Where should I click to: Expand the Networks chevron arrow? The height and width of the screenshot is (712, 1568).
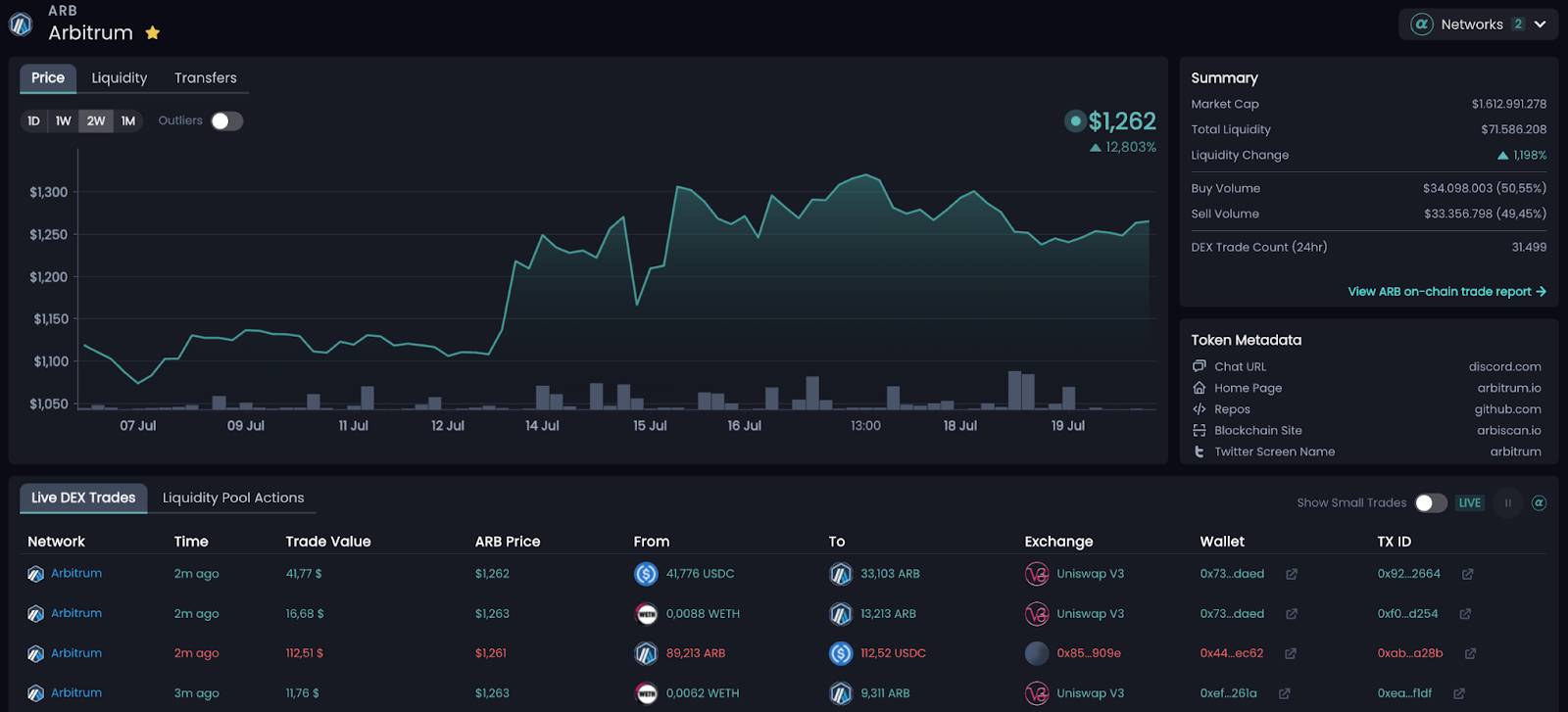click(1541, 24)
